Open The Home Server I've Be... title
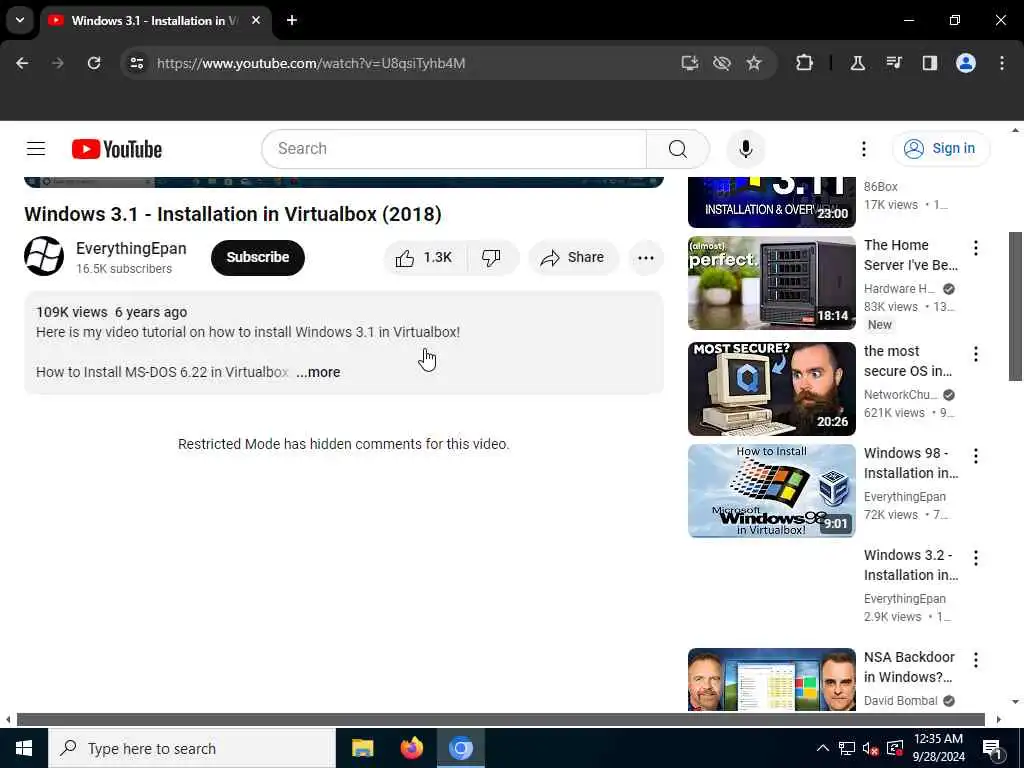This screenshot has width=1024, height=768. click(911, 255)
